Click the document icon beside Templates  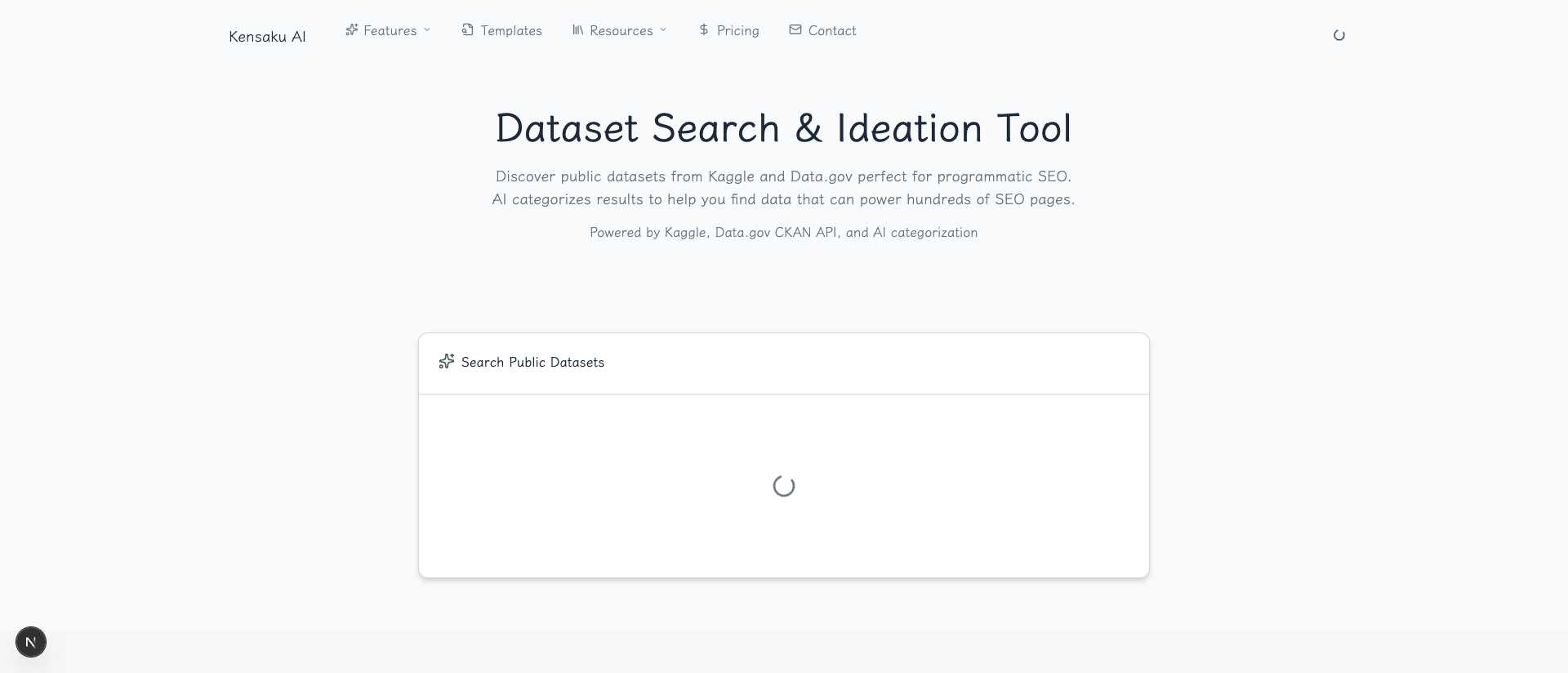tap(468, 30)
